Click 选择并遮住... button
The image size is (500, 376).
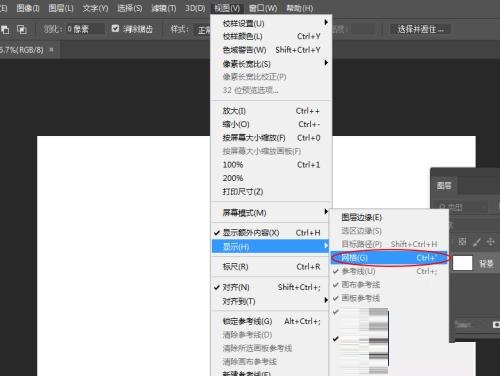(x=421, y=29)
